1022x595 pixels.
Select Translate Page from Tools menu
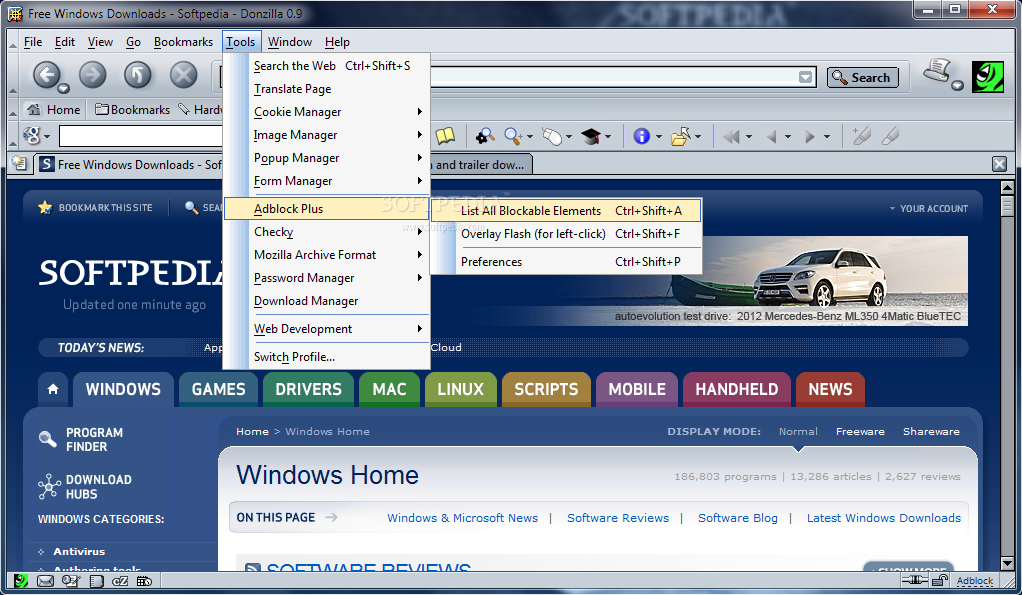(326, 89)
